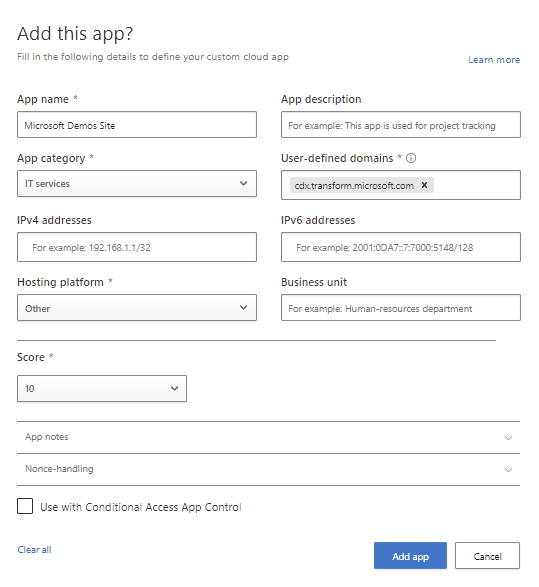
Task: Click the Clear all link
Action: 34,550
